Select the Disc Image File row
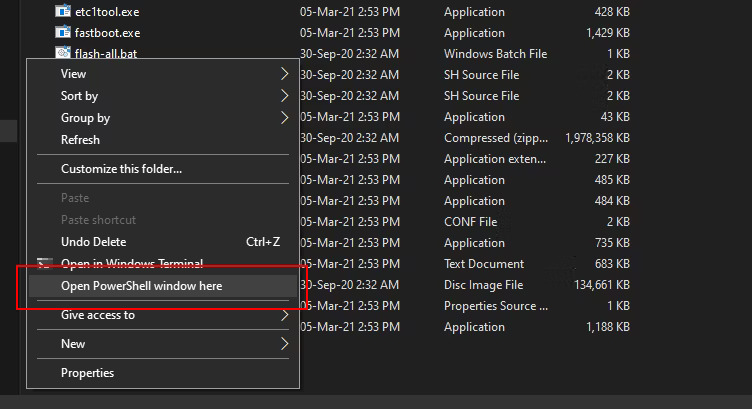752x409 pixels. pos(483,285)
